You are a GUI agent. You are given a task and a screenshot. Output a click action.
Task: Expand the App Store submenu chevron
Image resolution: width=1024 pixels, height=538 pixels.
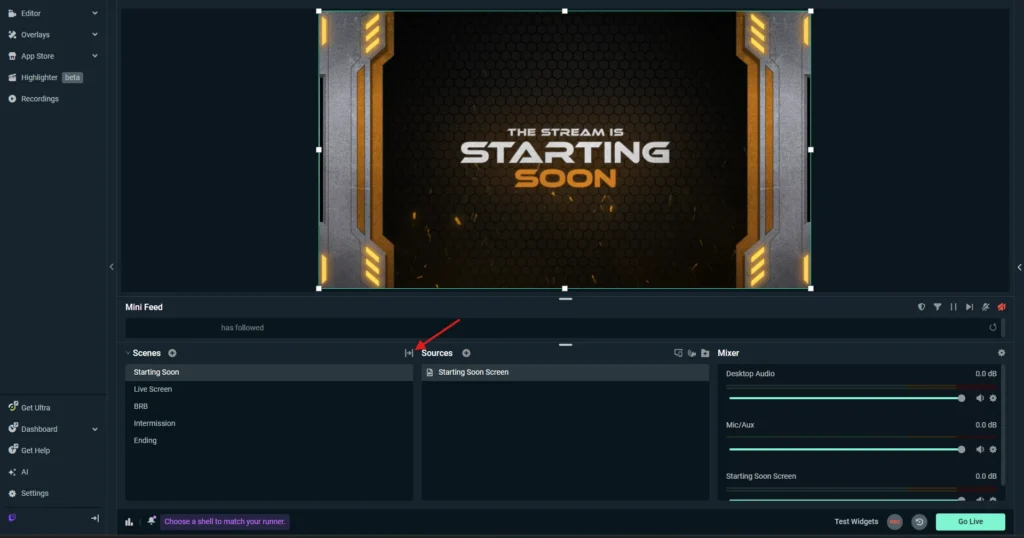pos(95,56)
